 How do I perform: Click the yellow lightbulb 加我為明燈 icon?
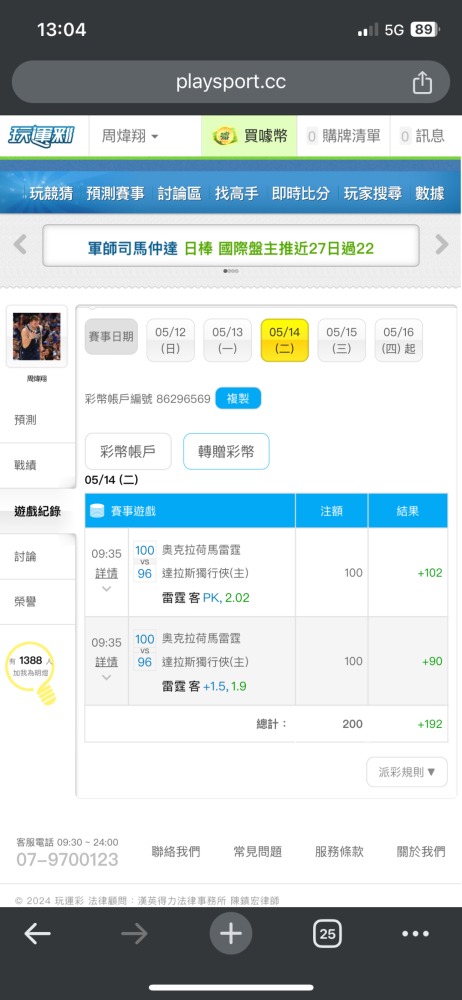coord(31,673)
